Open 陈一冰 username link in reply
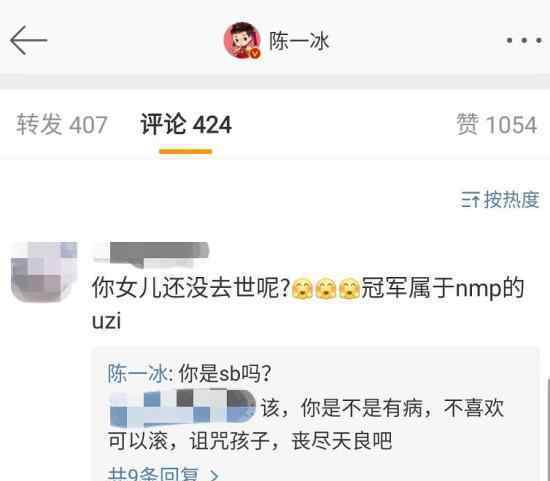 [x=138, y=374]
